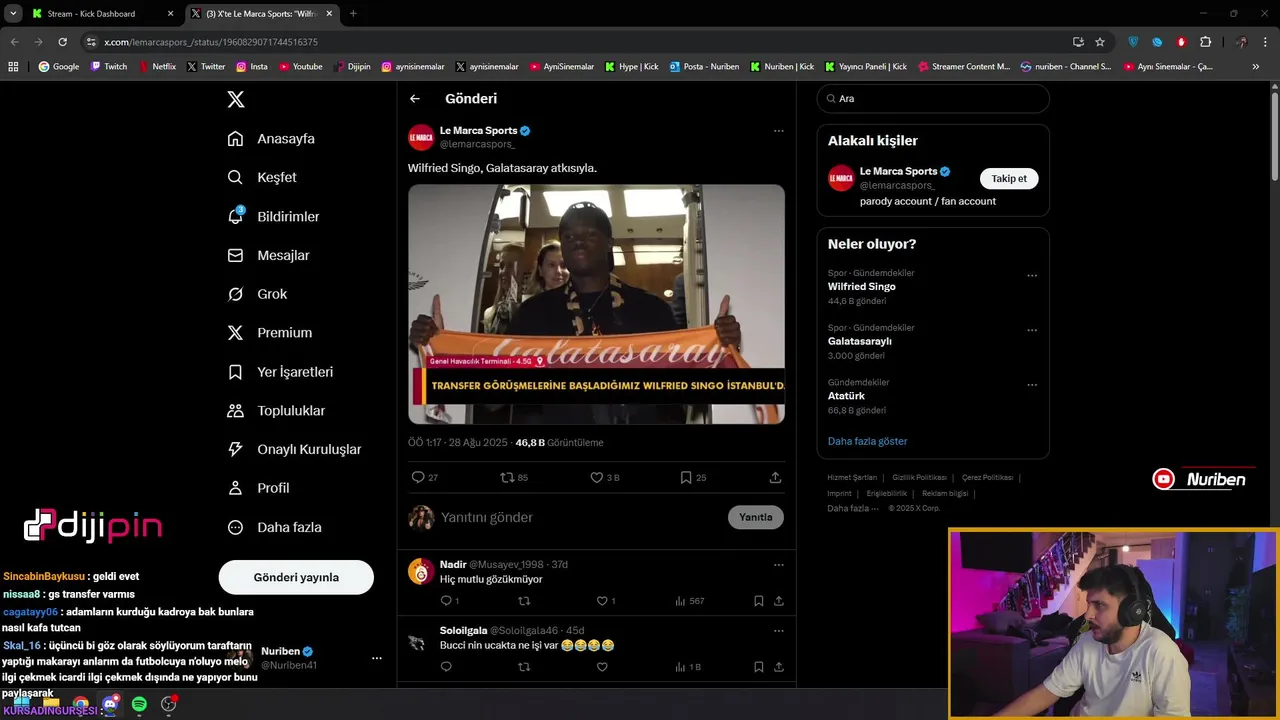The width and height of the screenshot is (1280, 720).
Task: Open options for Nadir's reply
Action: 778,565
